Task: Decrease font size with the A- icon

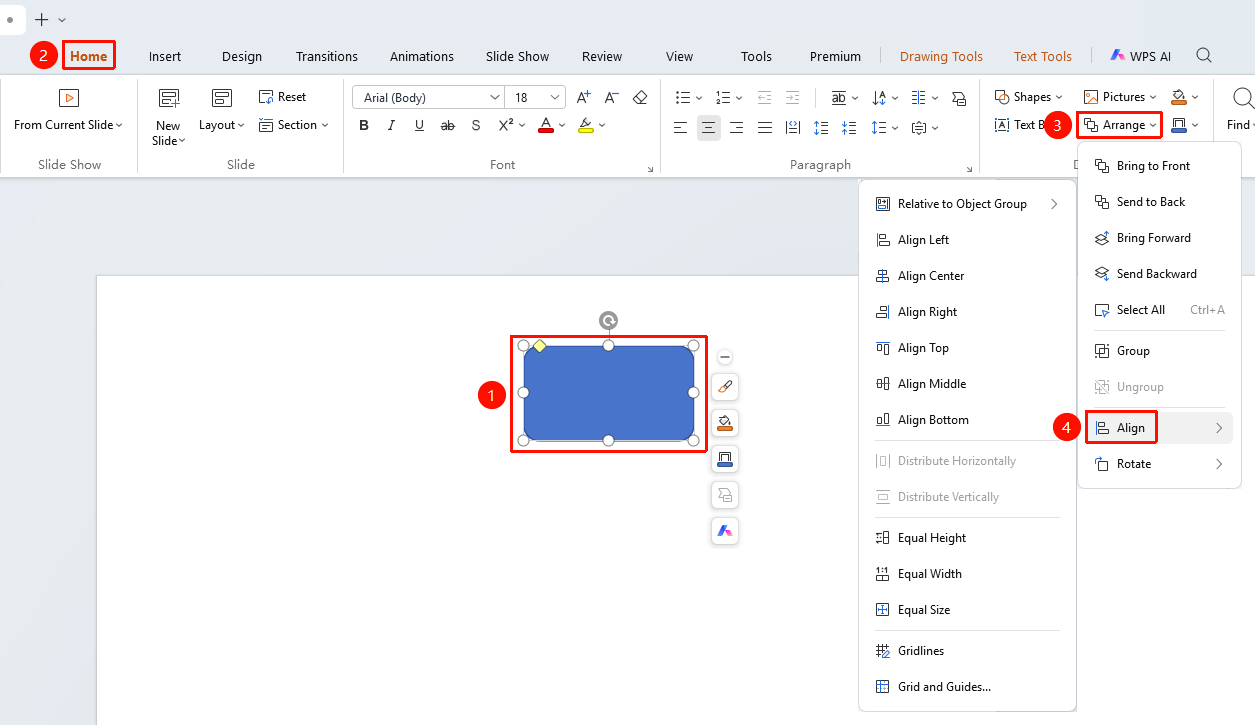Action: click(612, 97)
